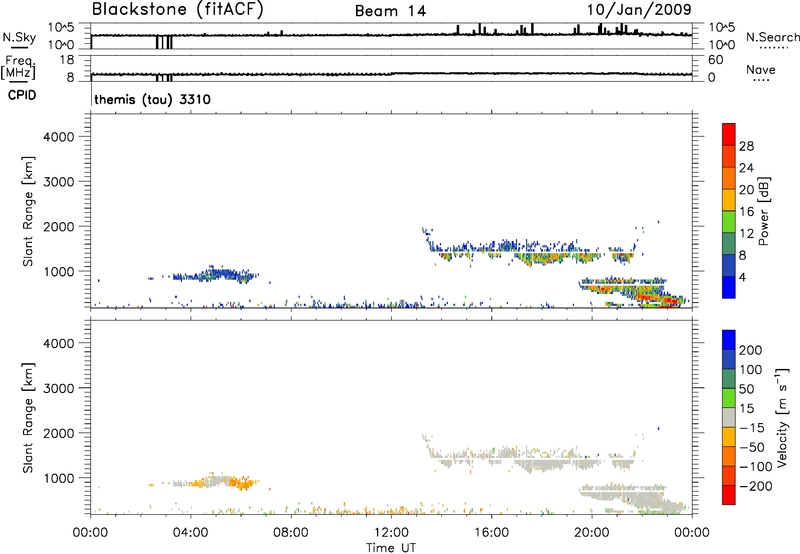Click the '12' label on the Power colorbar
This screenshot has width=800, height=554.
pos(746,234)
